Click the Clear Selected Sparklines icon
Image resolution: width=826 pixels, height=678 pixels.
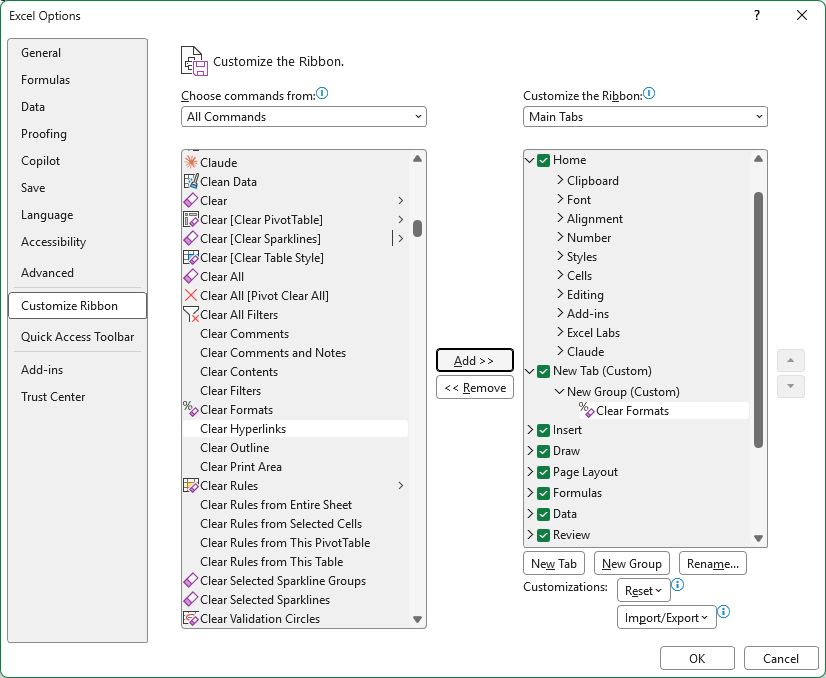[x=191, y=599]
